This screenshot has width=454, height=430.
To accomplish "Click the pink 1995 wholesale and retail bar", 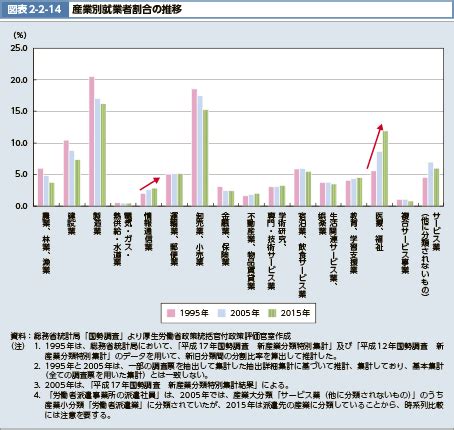I will point(194,147).
